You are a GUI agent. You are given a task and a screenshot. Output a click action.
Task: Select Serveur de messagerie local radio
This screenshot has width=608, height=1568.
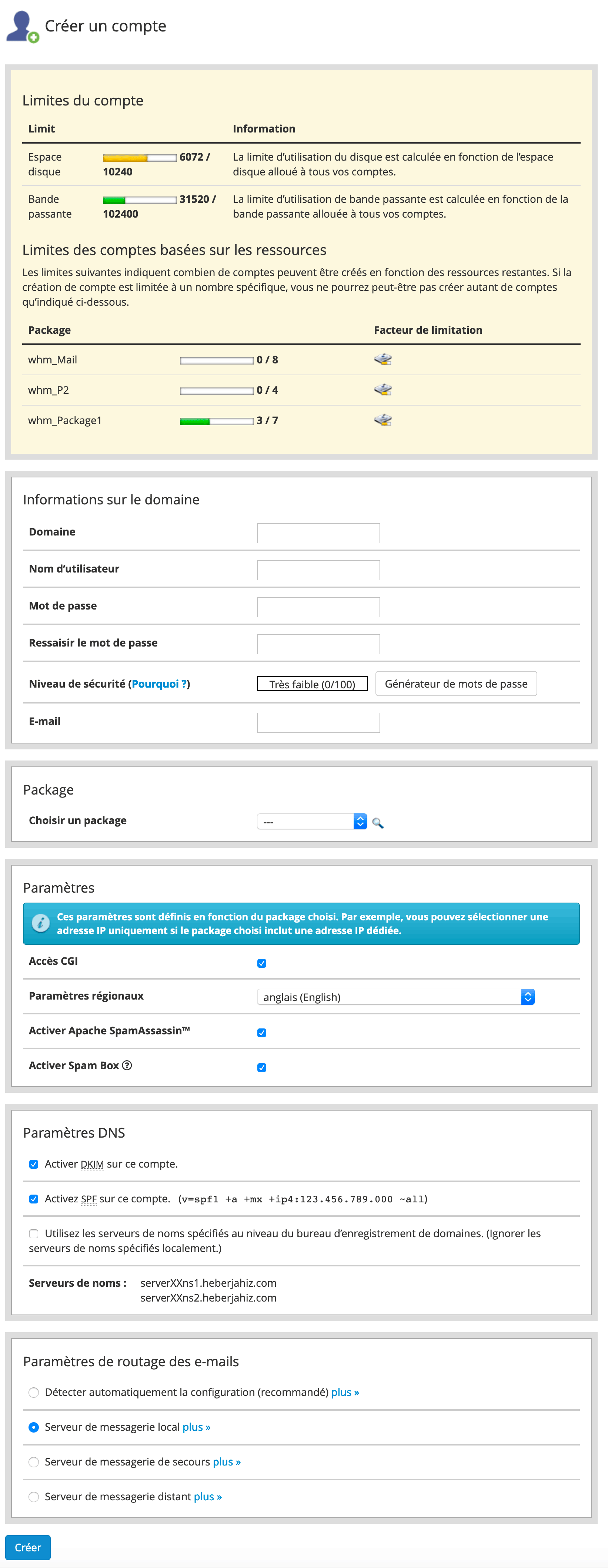[x=33, y=1427]
